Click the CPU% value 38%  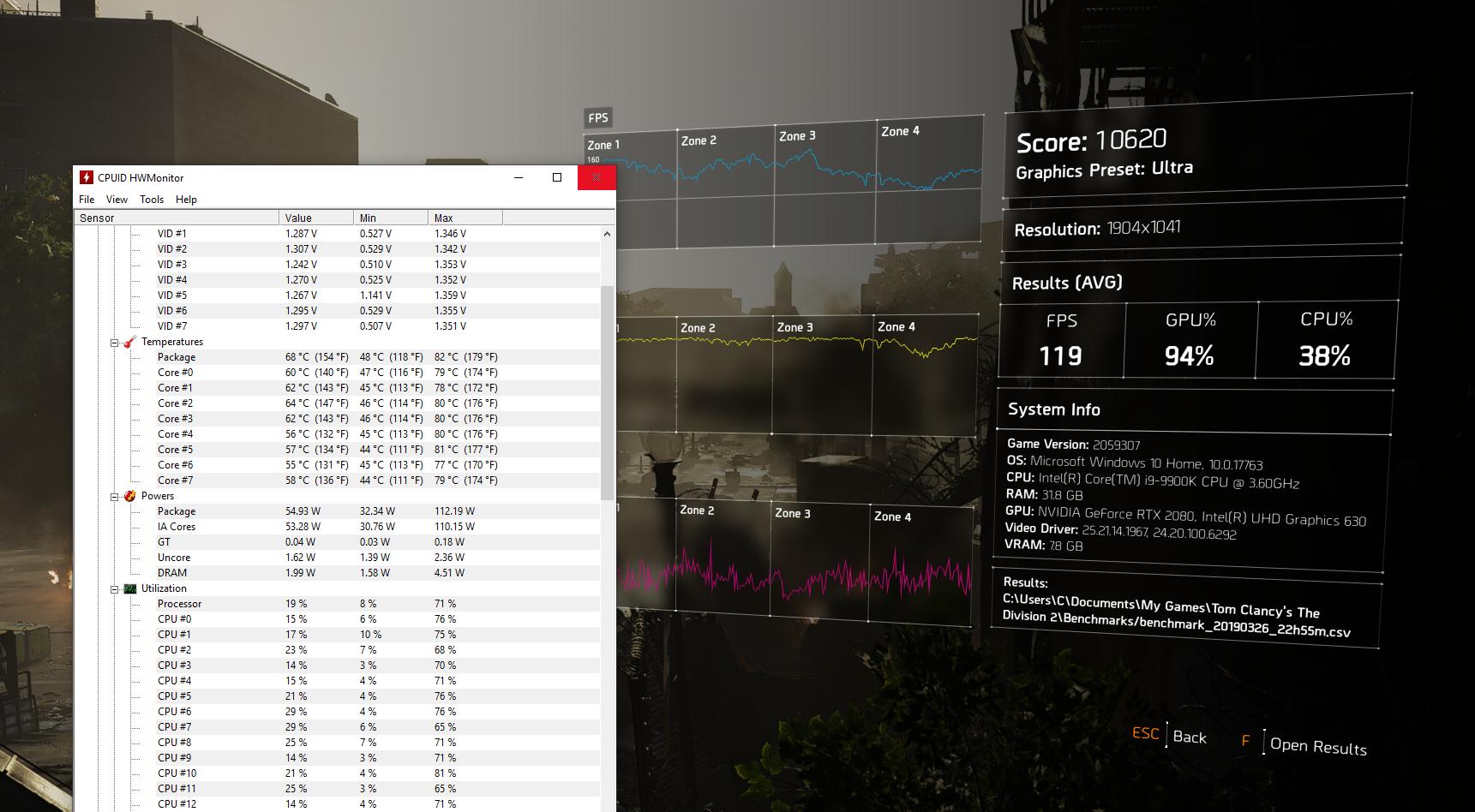(1324, 355)
